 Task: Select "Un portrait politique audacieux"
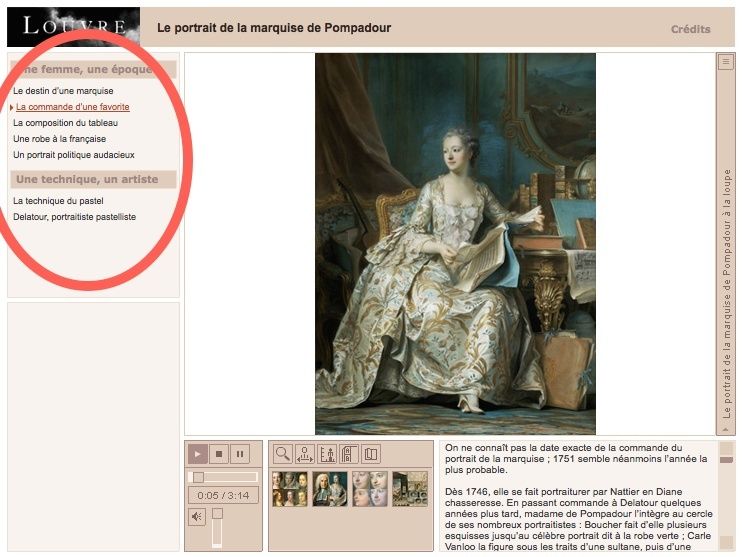coord(74,155)
